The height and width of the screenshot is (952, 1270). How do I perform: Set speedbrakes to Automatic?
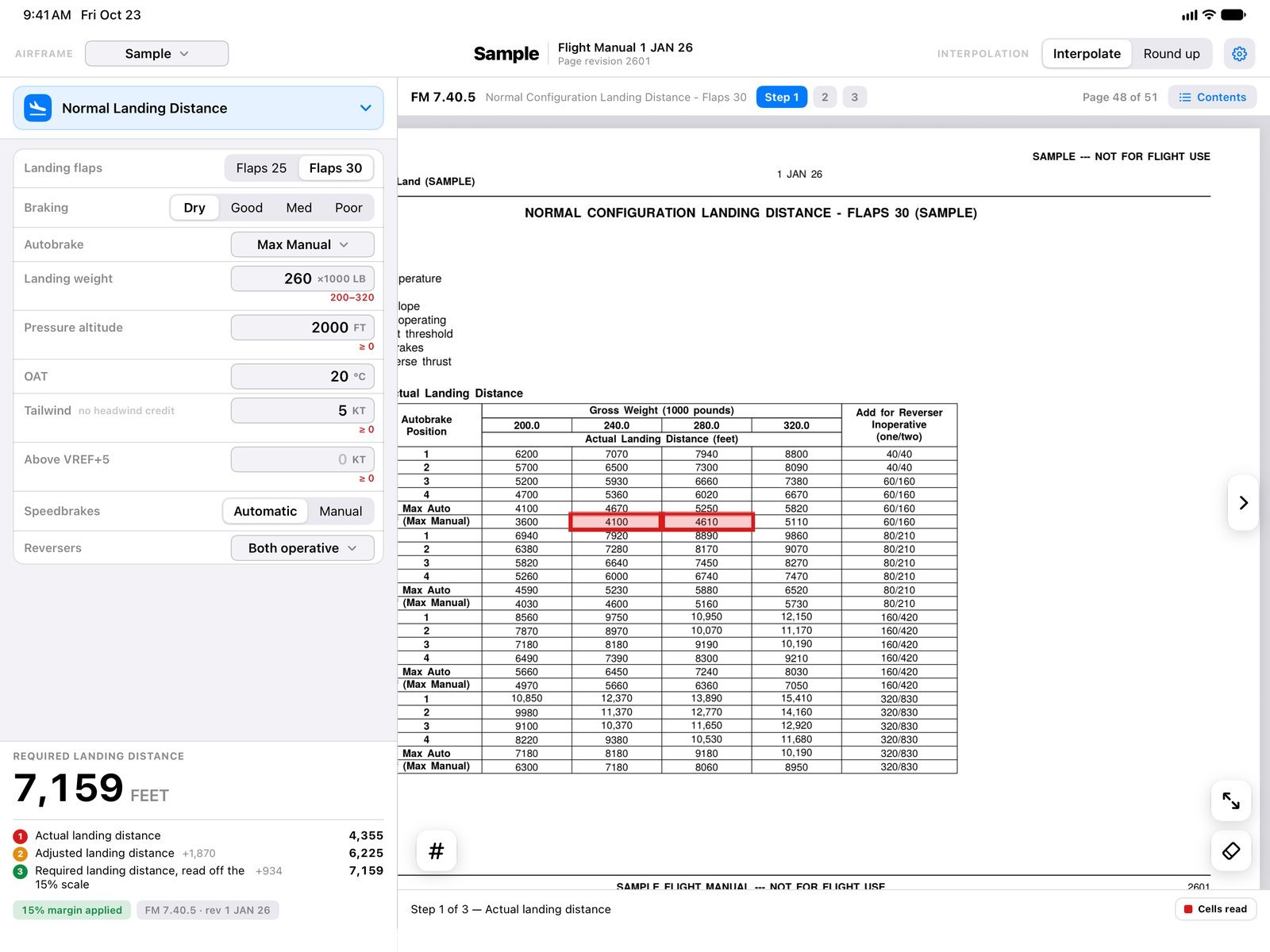[x=265, y=512]
